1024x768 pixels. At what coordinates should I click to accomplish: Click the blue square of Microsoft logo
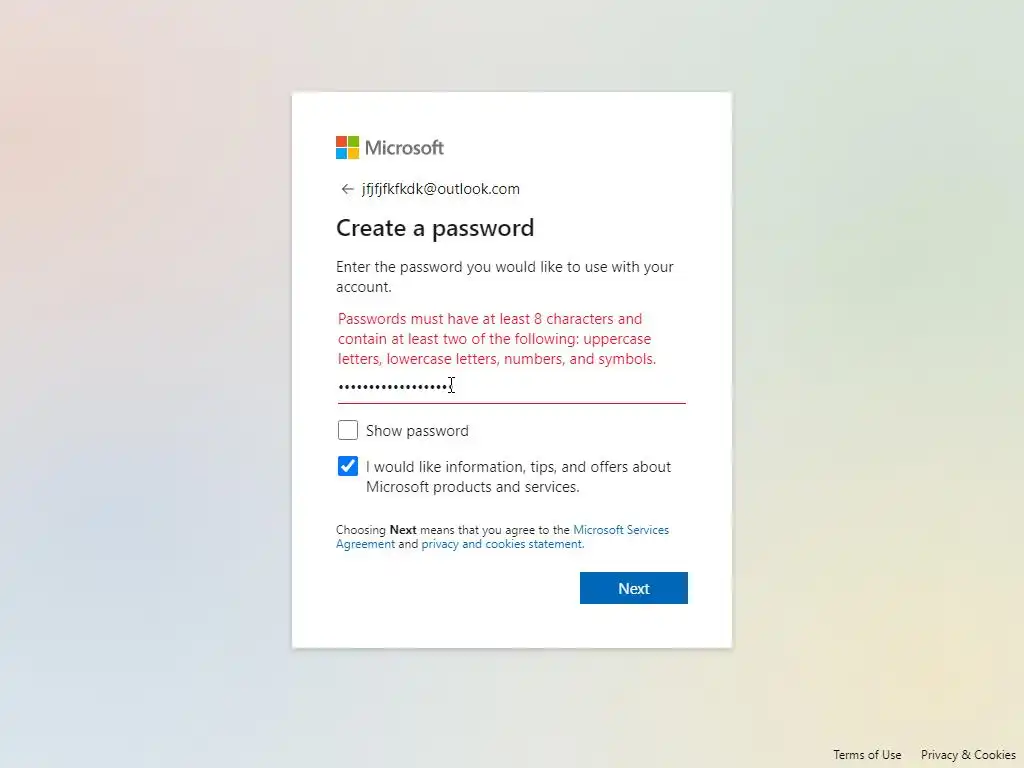(341, 154)
